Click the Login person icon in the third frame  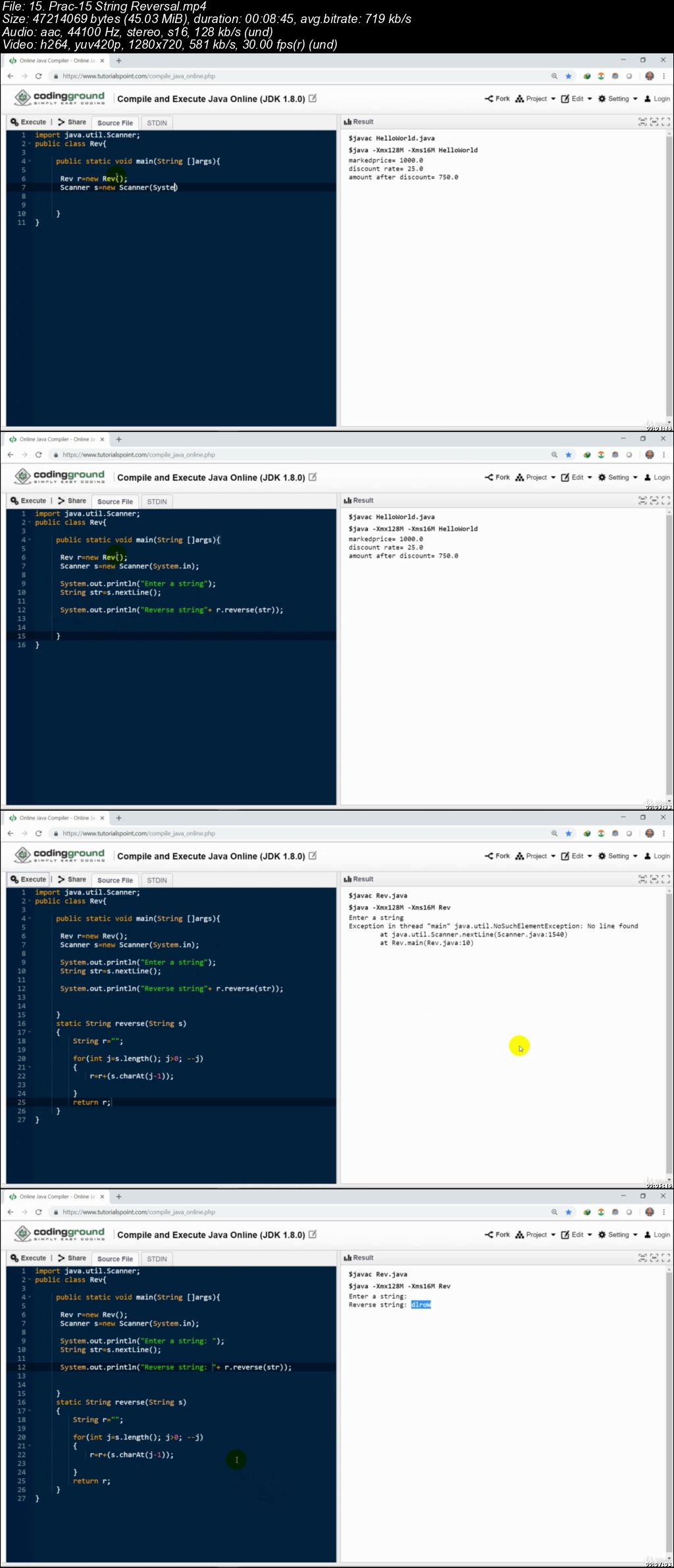tap(648, 856)
